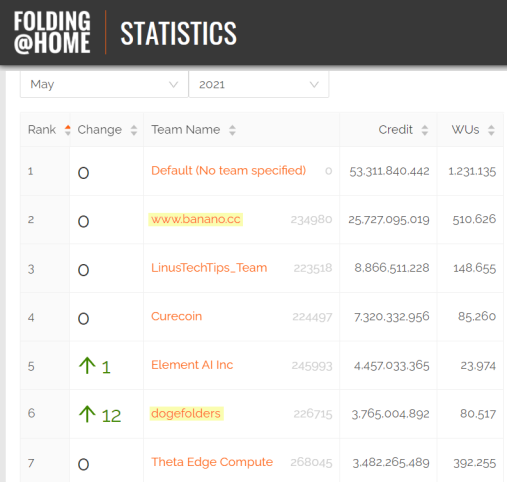Click sort arrows next to Change
Image resolution: width=507 pixels, height=482 pixels.
134,130
